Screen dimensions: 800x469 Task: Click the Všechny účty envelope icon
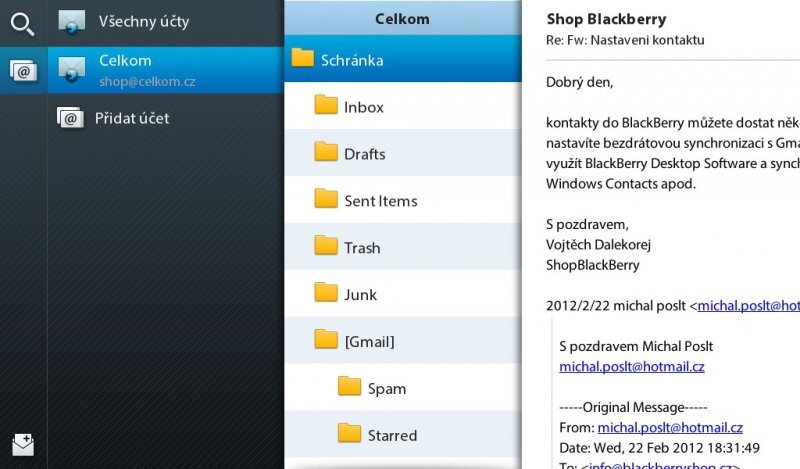pyautogui.click(x=72, y=22)
